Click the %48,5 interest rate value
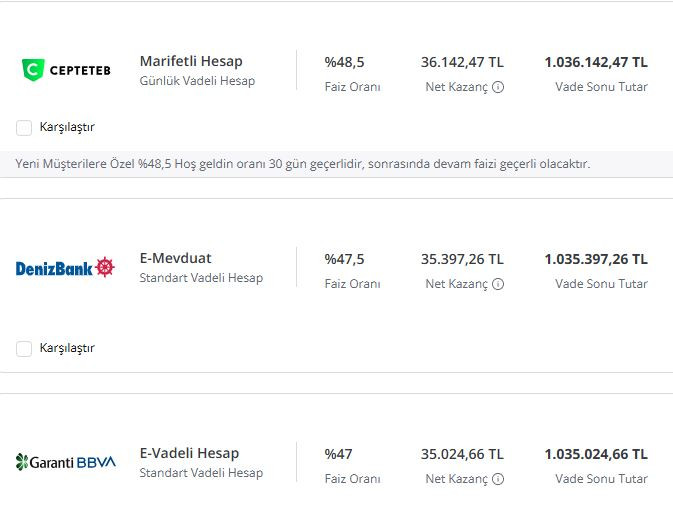673x509 pixels. [x=344, y=62]
